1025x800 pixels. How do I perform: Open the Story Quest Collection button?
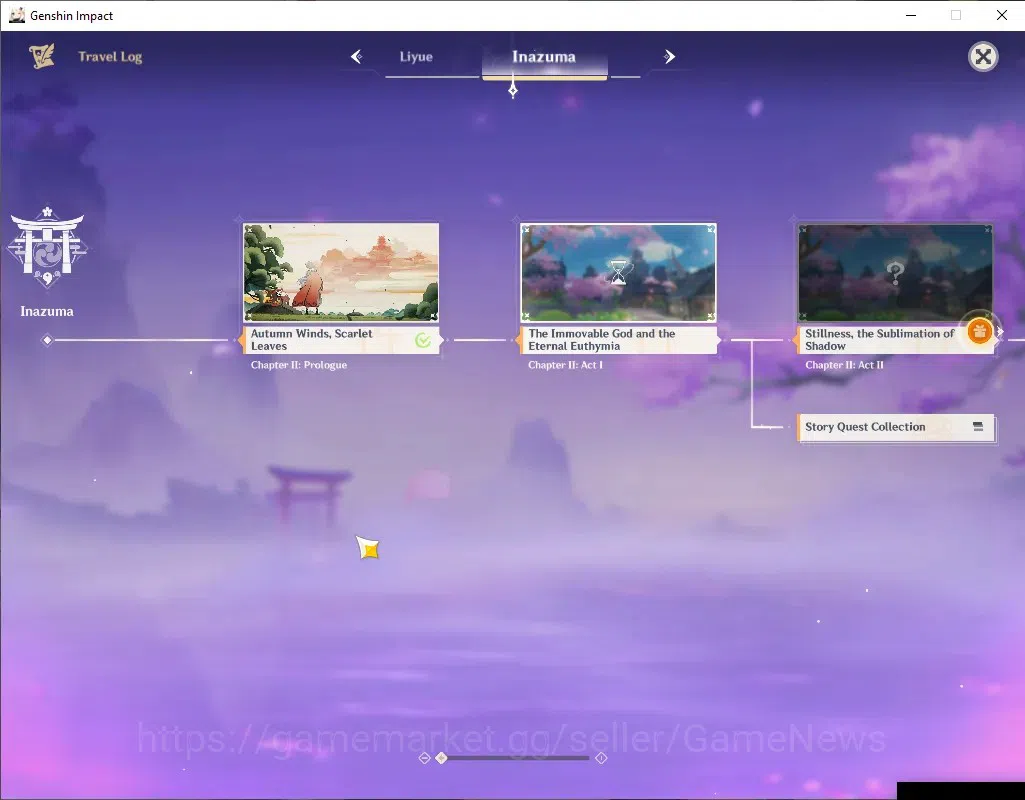(x=896, y=427)
